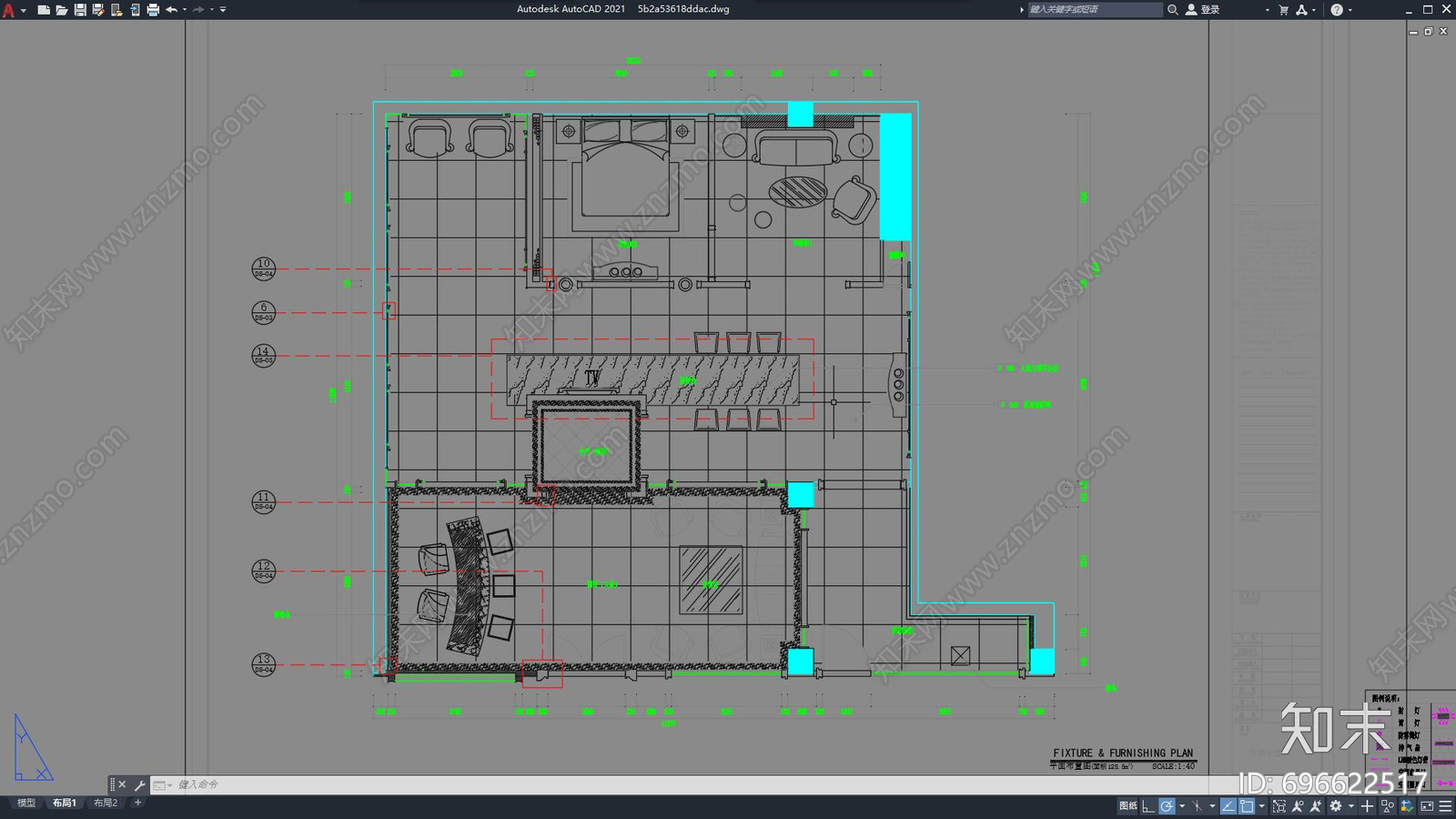Click the workspace switching gear icon
This screenshot has width=1456, height=819.
click(x=1336, y=806)
